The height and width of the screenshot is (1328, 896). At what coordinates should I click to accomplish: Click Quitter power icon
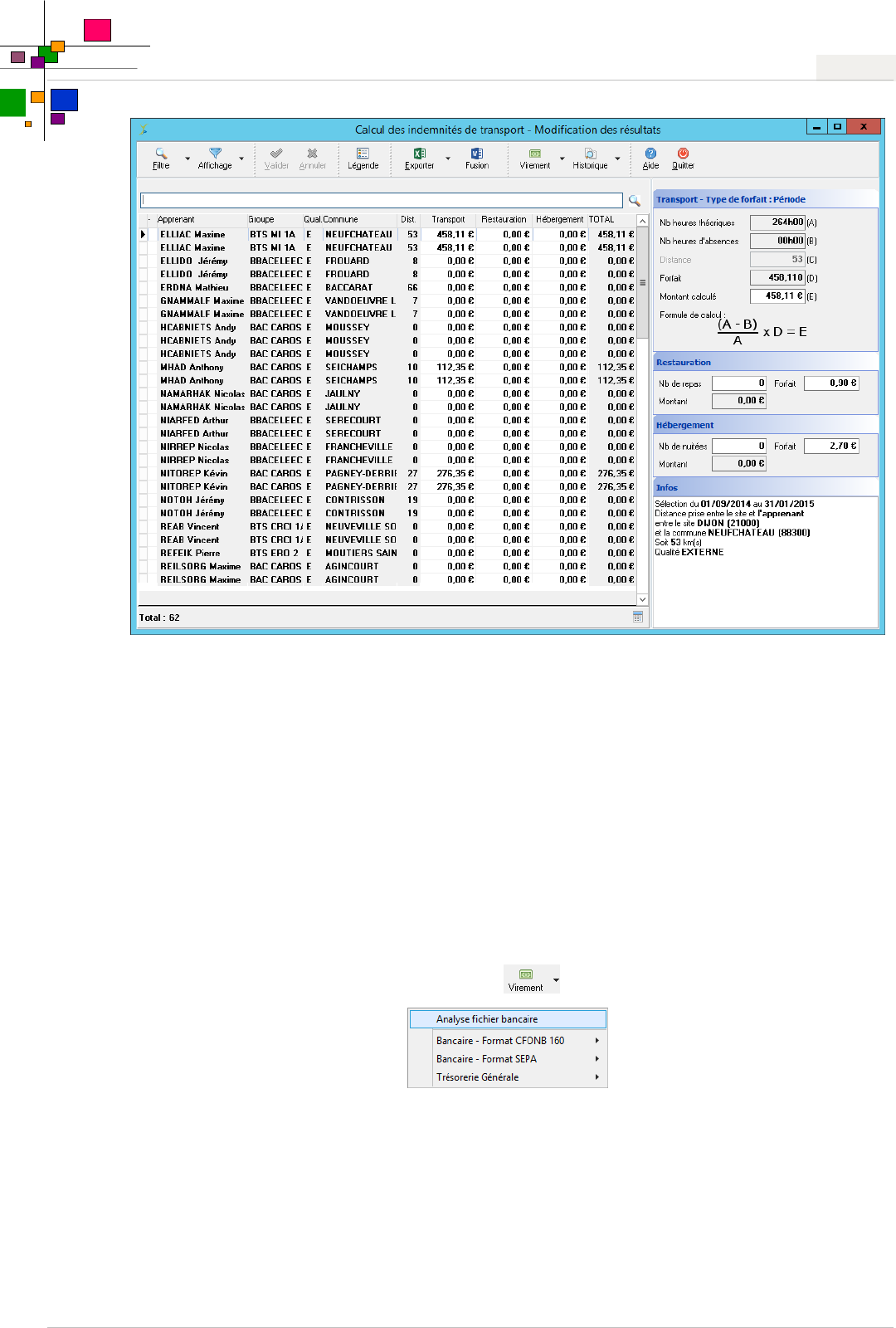tap(683, 153)
